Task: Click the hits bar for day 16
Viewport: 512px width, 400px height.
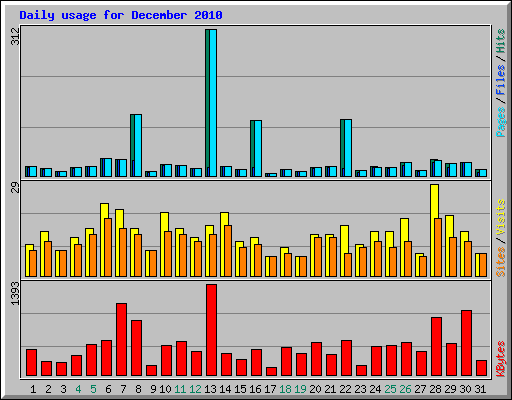Action: coord(256,148)
